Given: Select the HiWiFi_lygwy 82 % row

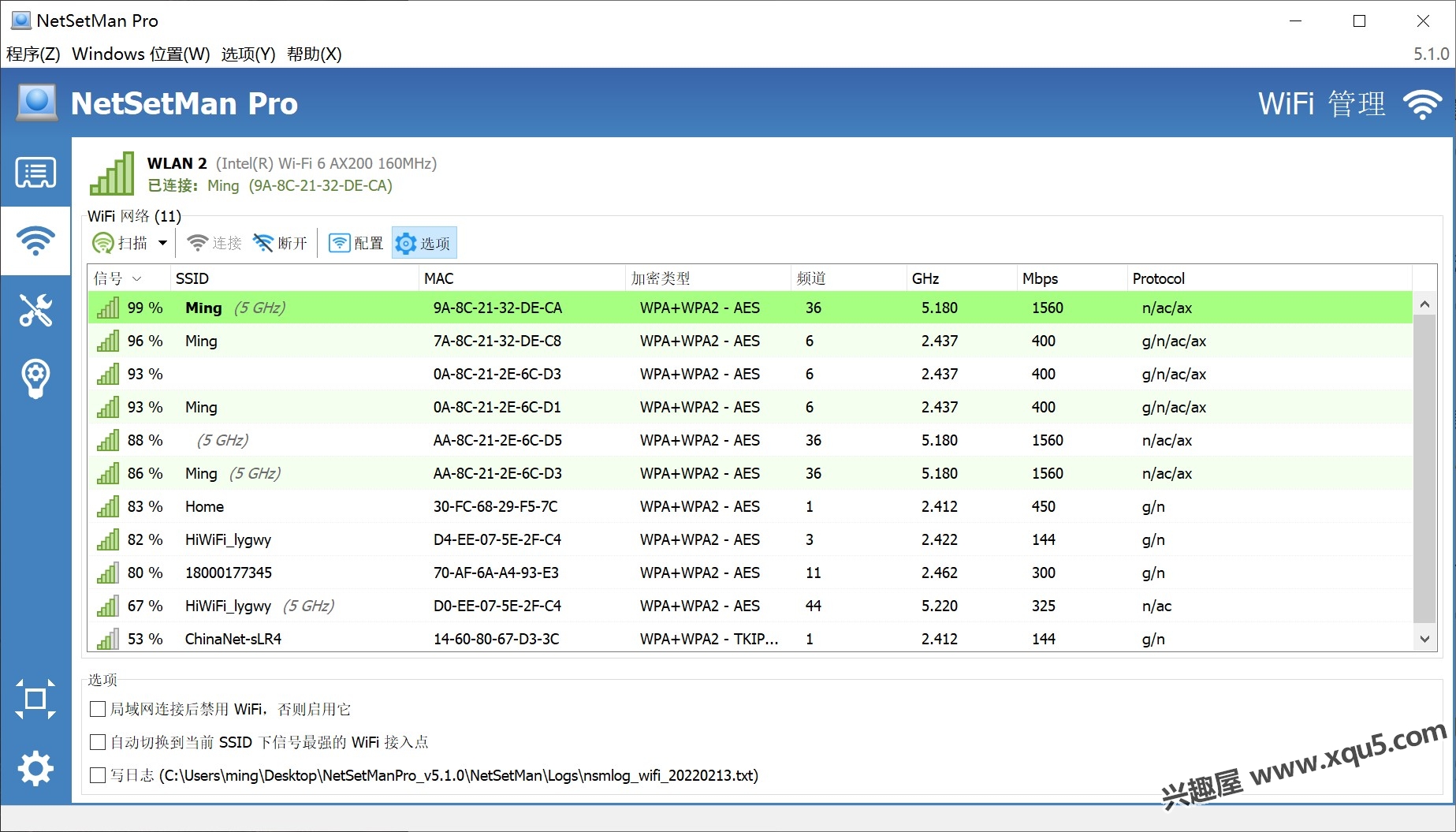Looking at the screenshot, I should pos(750,539).
